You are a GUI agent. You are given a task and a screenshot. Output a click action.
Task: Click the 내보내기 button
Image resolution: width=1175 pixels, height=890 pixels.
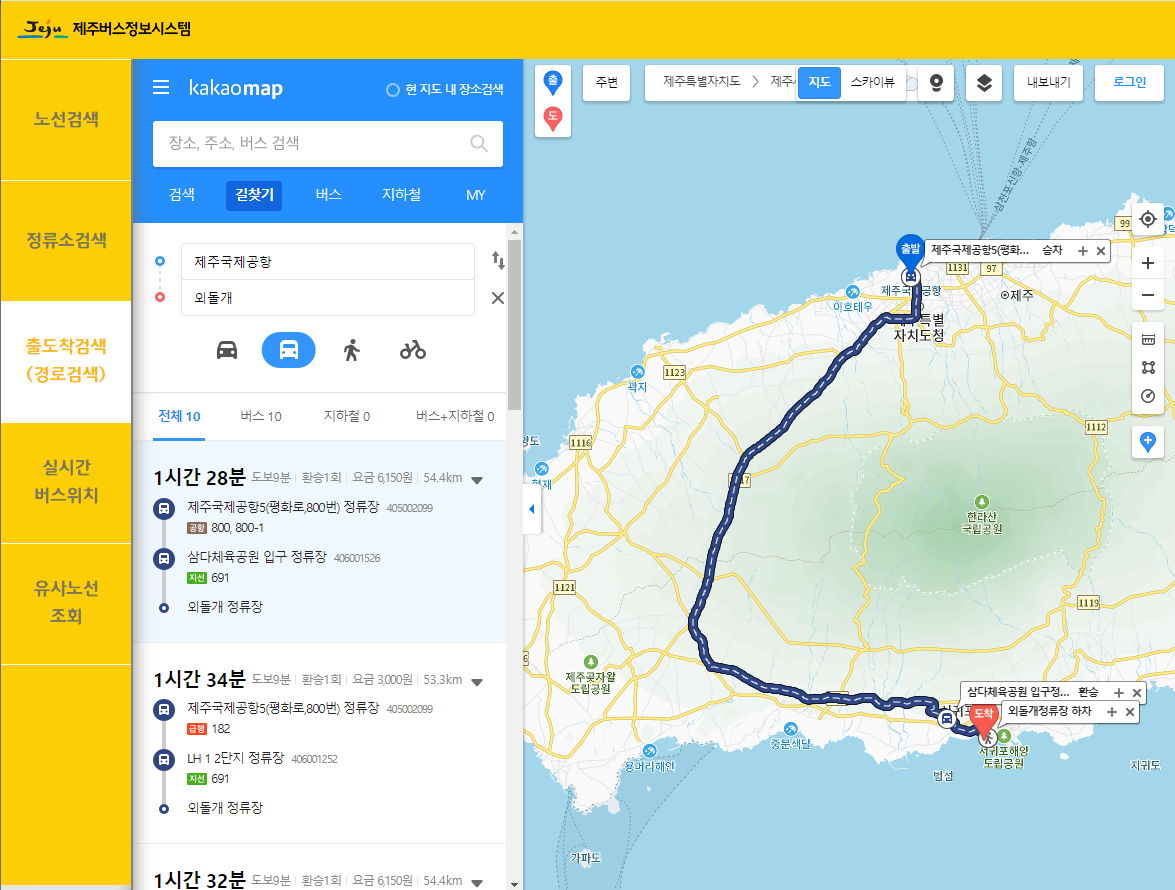[x=1048, y=82]
